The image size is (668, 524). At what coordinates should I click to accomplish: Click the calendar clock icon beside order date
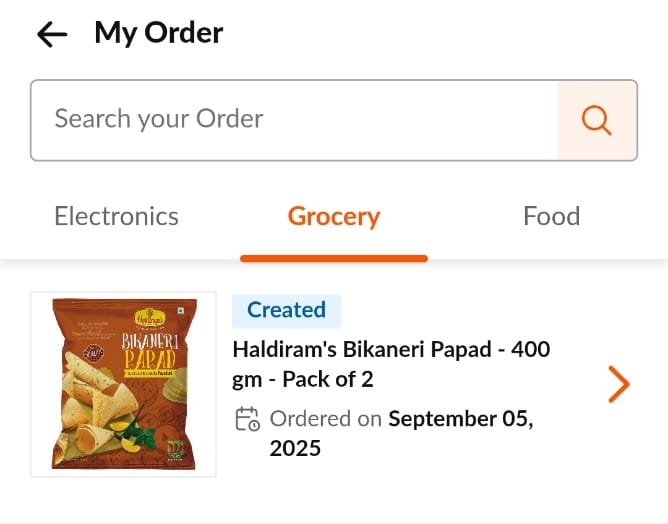click(x=247, y=419)
